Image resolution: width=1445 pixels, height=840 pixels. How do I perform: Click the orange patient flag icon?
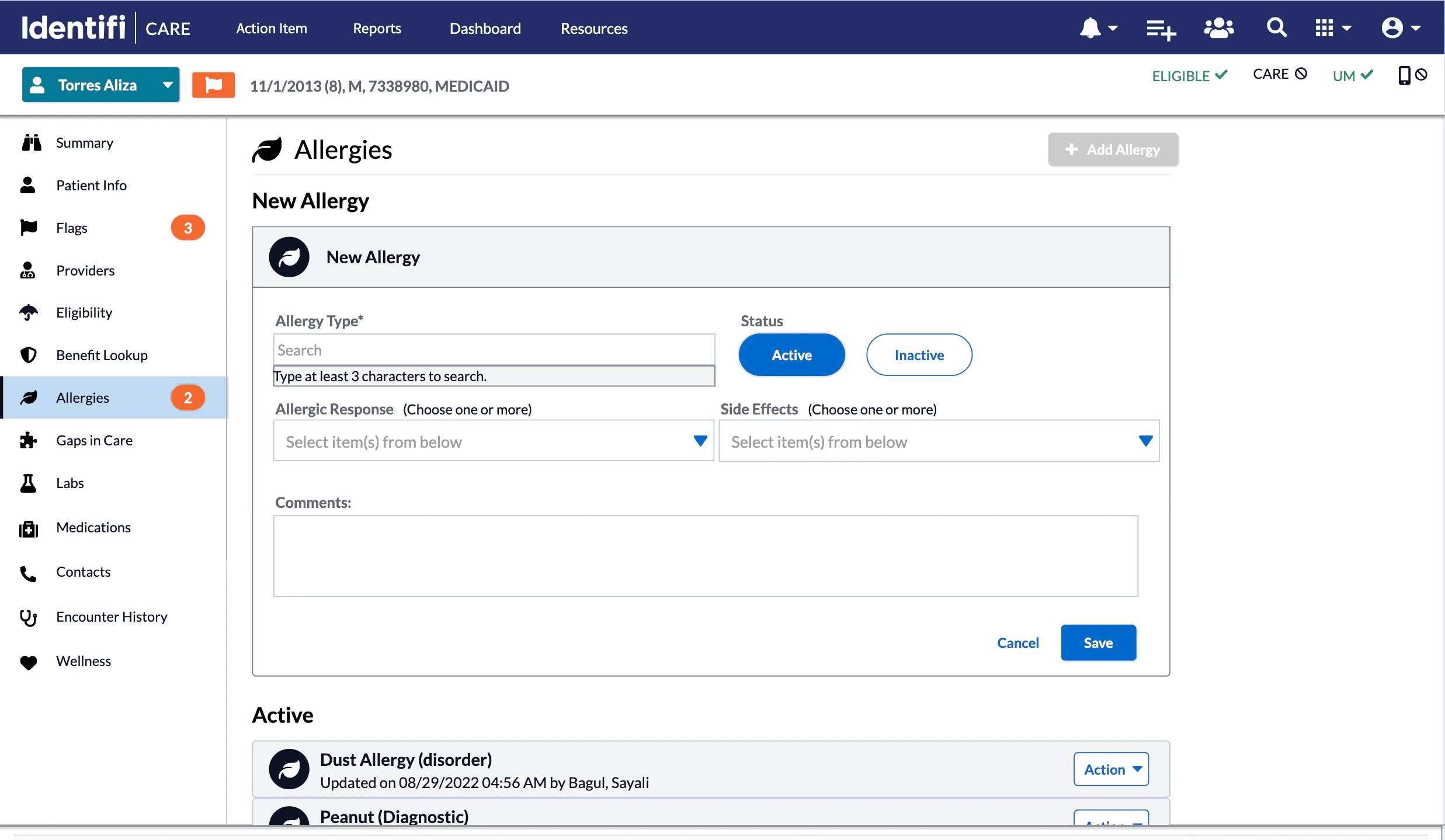pyautogui.click(x=213, y=85)
